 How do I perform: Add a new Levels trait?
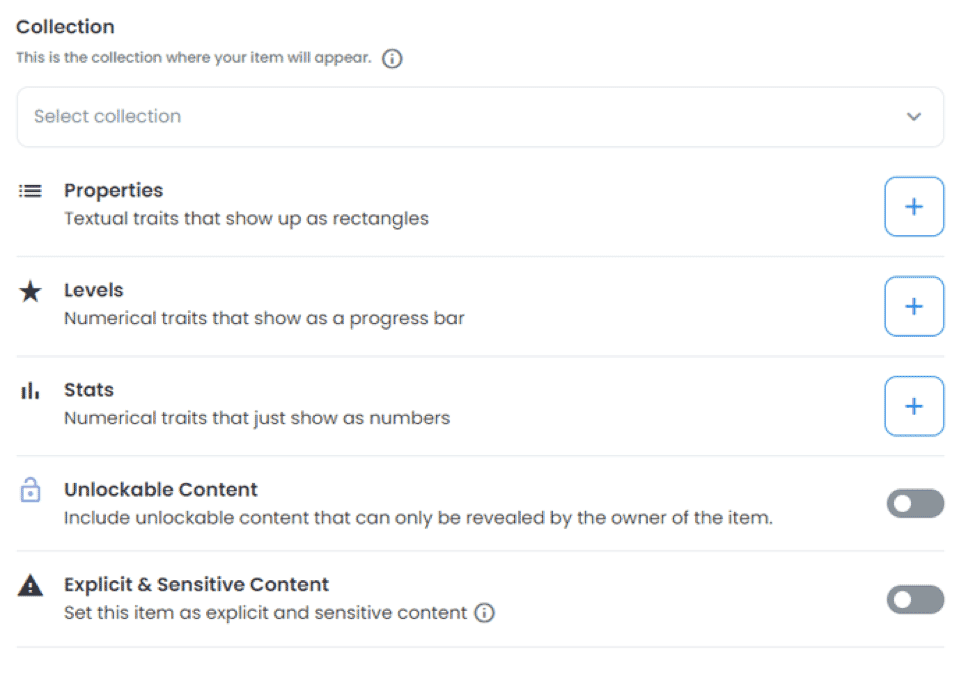coord(913,307)
